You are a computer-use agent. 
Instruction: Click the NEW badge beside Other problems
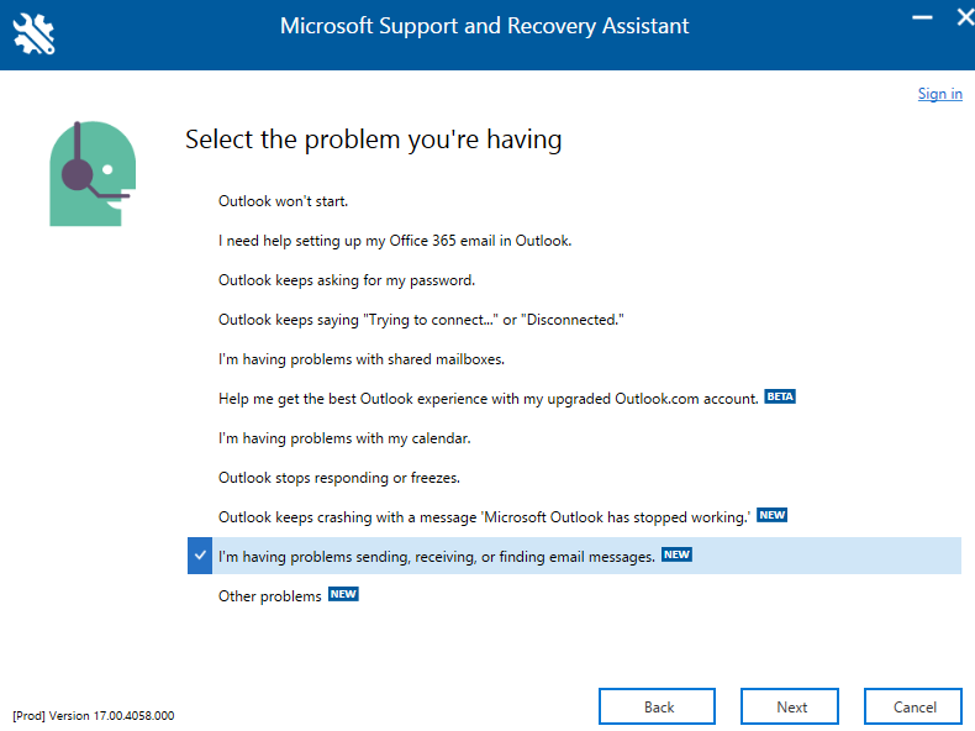pyautogui.click(x=343, y=594)
